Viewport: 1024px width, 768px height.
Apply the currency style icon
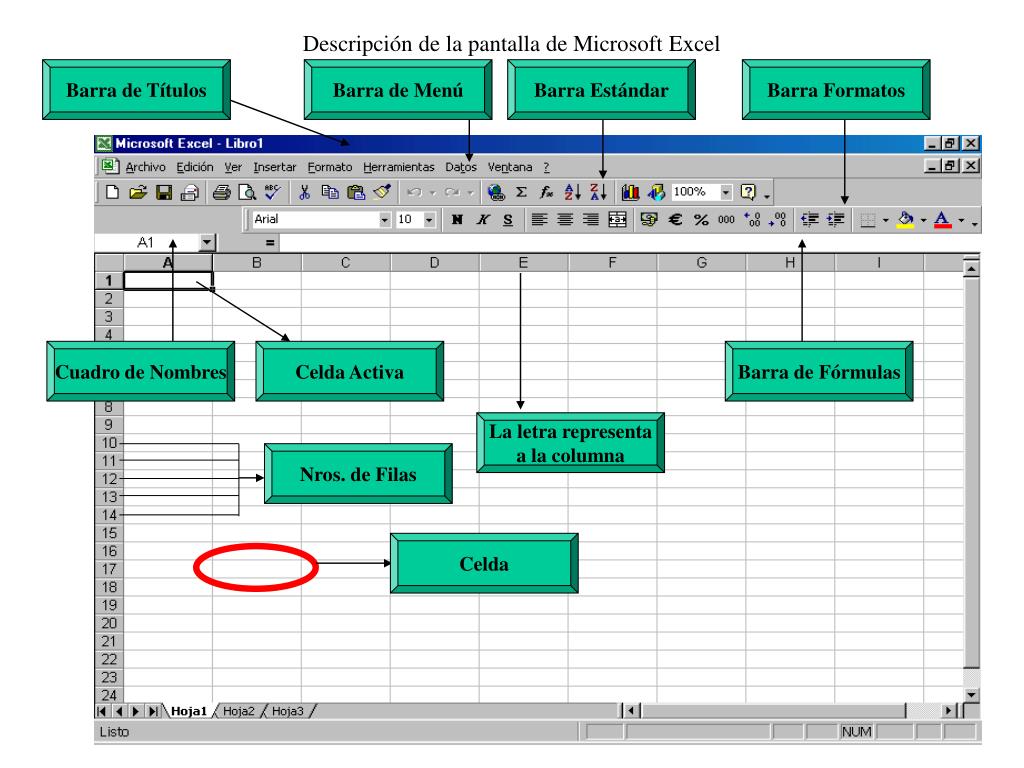(x=648, y=219)
